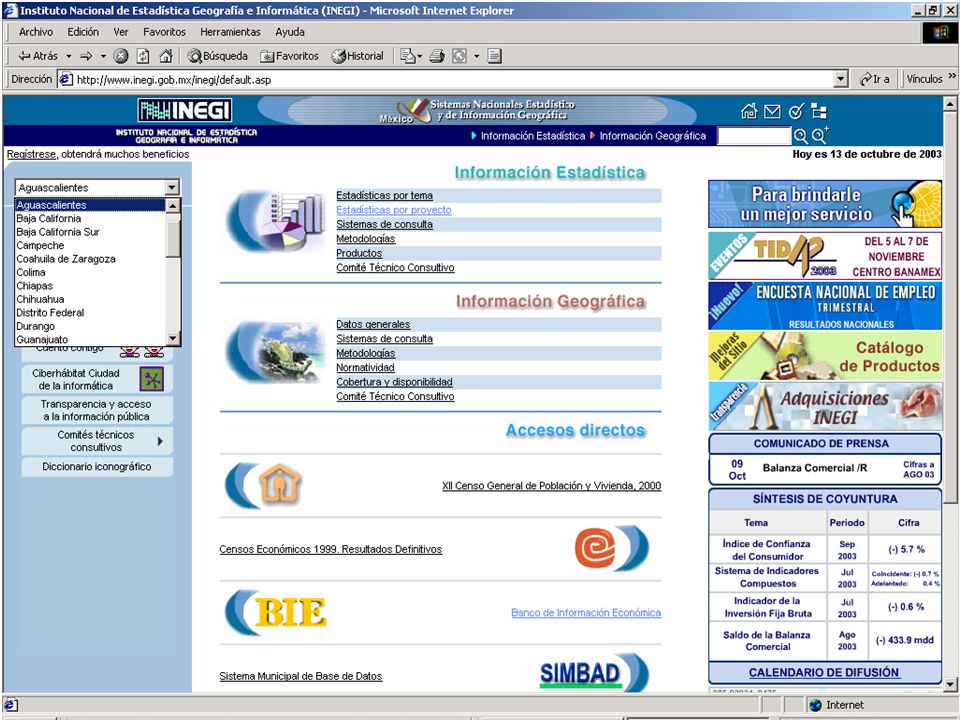Open Estadísticas por tema link

pyautogui.click(x=384, y=195)
